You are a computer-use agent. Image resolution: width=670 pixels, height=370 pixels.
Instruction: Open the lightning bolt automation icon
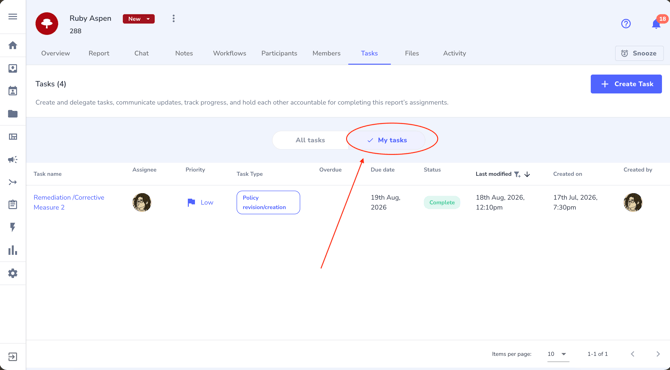coord(13,227)
